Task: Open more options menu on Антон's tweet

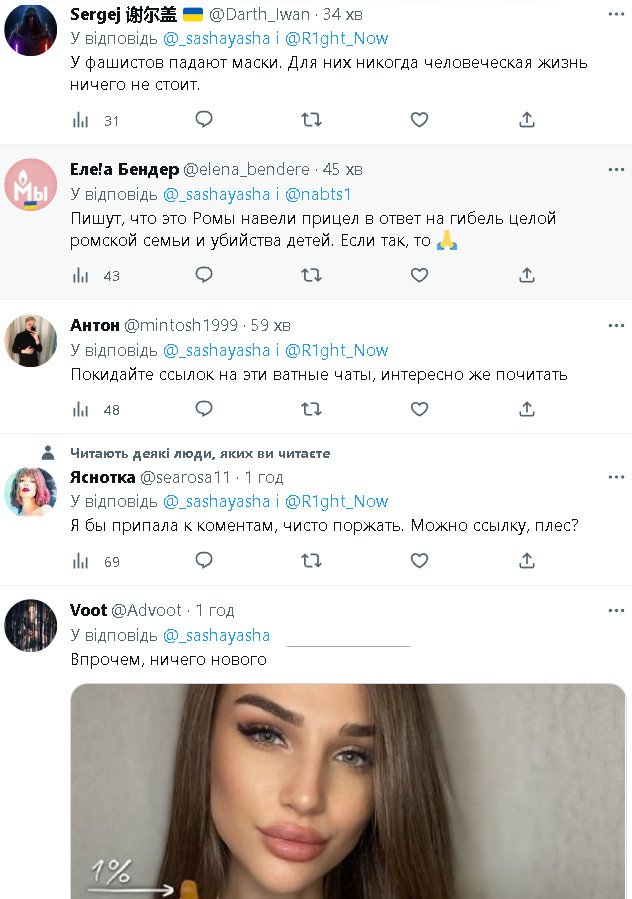Action: point(612,326)
